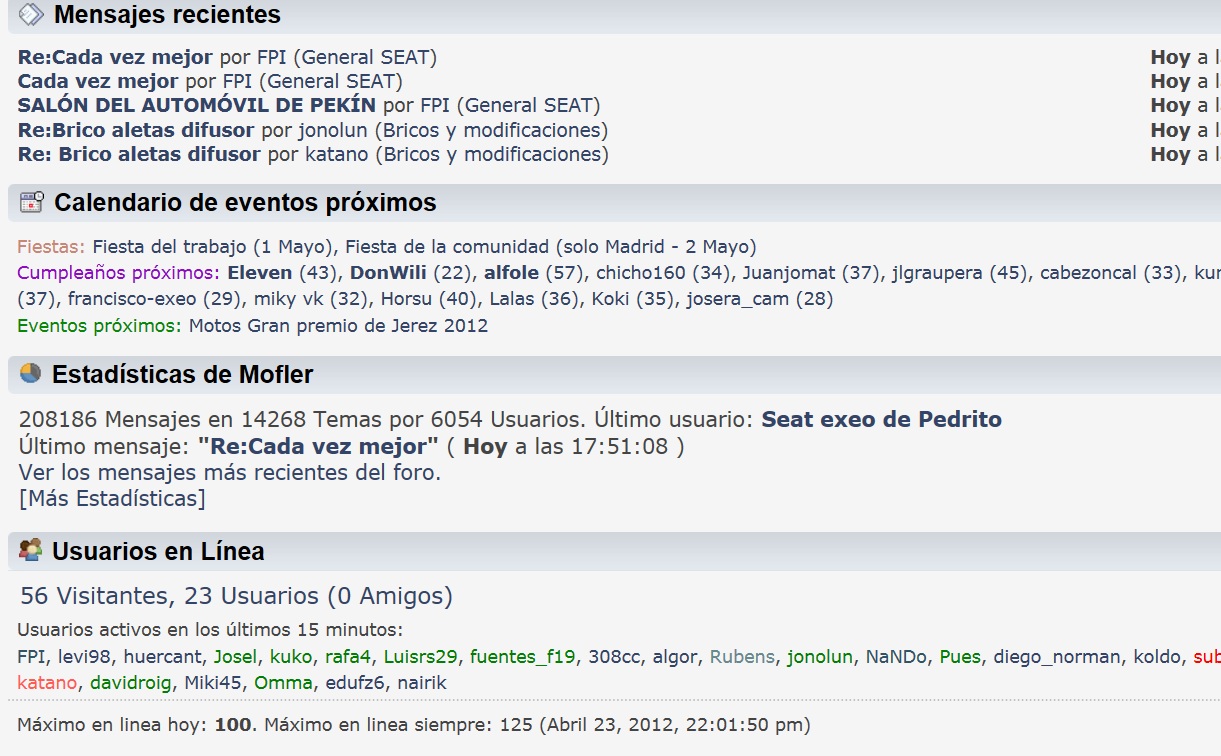The height and width of the screenshot is (756, 1221).
Task: View birthday user Eleven's profile
Action: [x=260, y=273]
